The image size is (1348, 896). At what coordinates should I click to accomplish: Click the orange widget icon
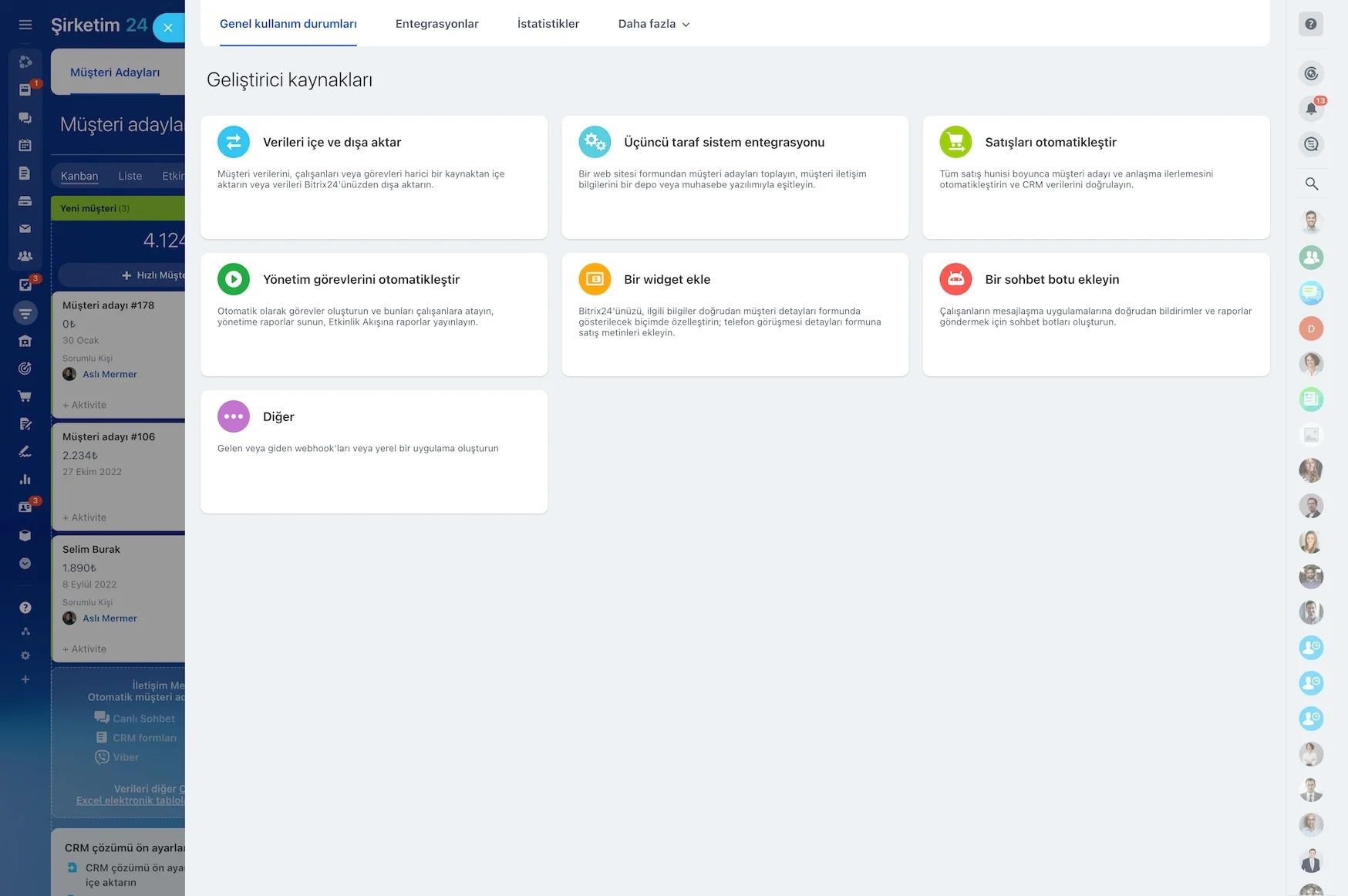tap(595, 279)
